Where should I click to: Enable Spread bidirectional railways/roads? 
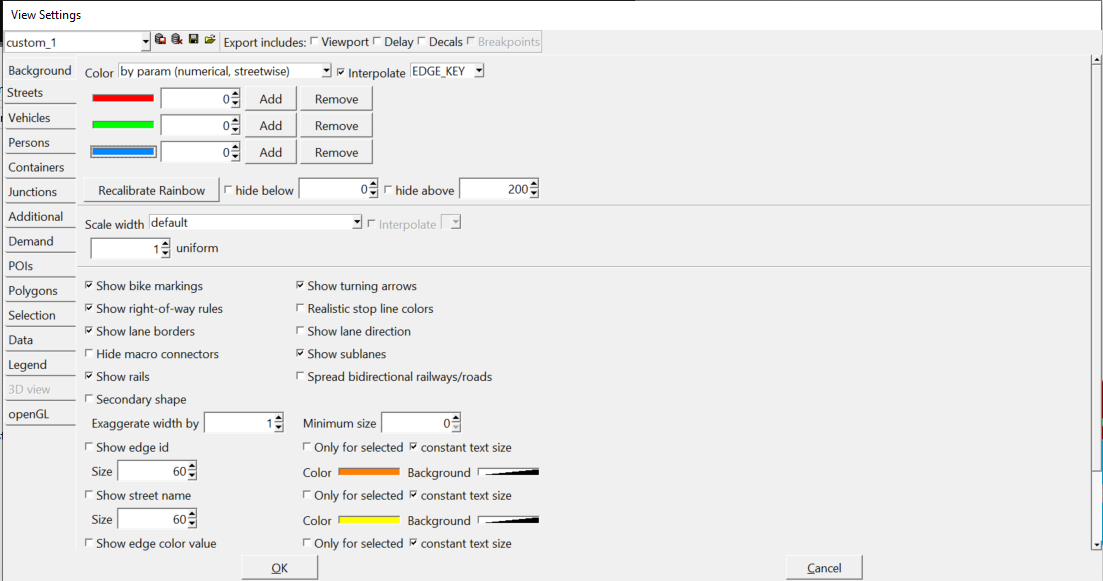(x=300, y=376)
